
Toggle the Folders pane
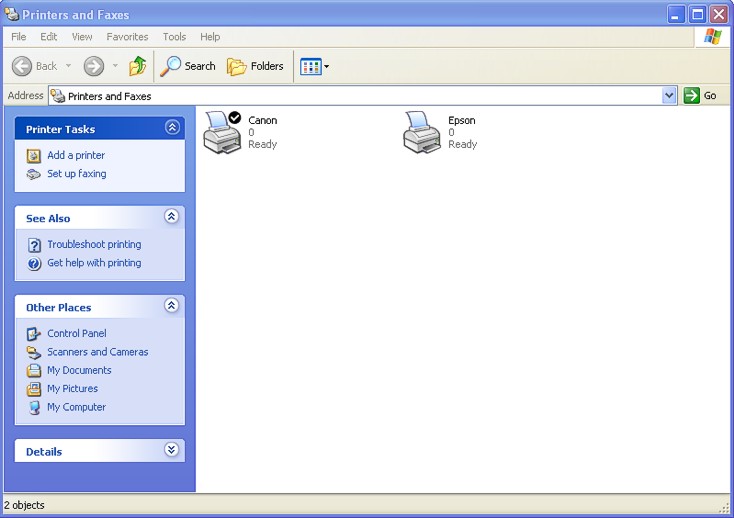255,66
